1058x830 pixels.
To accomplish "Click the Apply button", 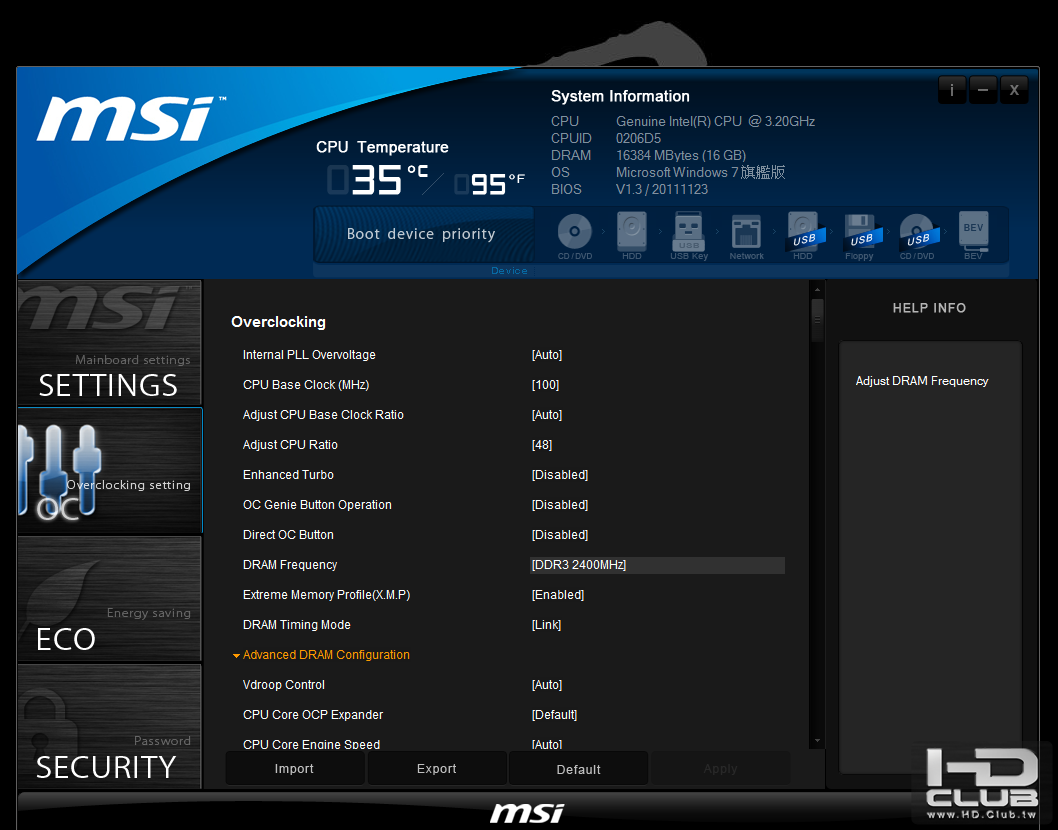I will [x=720, y=769].
